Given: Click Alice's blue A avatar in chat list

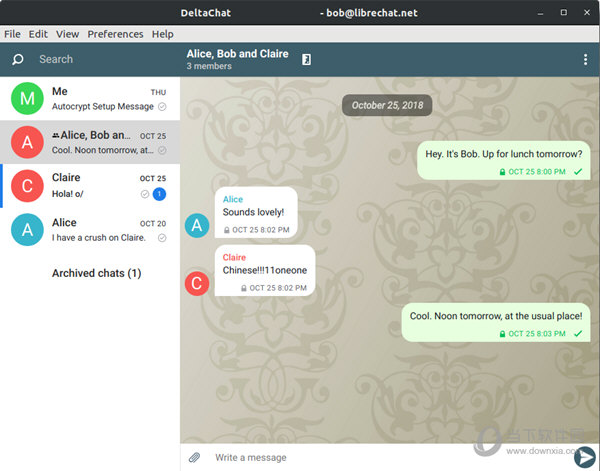Looking at the screenshot, I should [27, 230].
